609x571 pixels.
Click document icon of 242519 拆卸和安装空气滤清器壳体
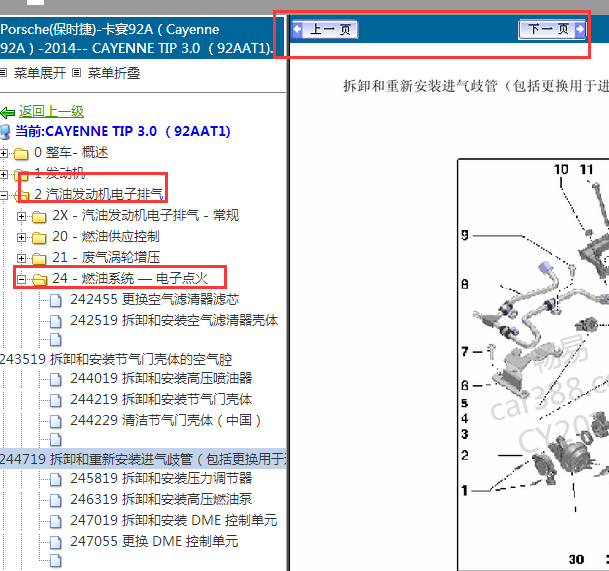(x=56, y=321)
